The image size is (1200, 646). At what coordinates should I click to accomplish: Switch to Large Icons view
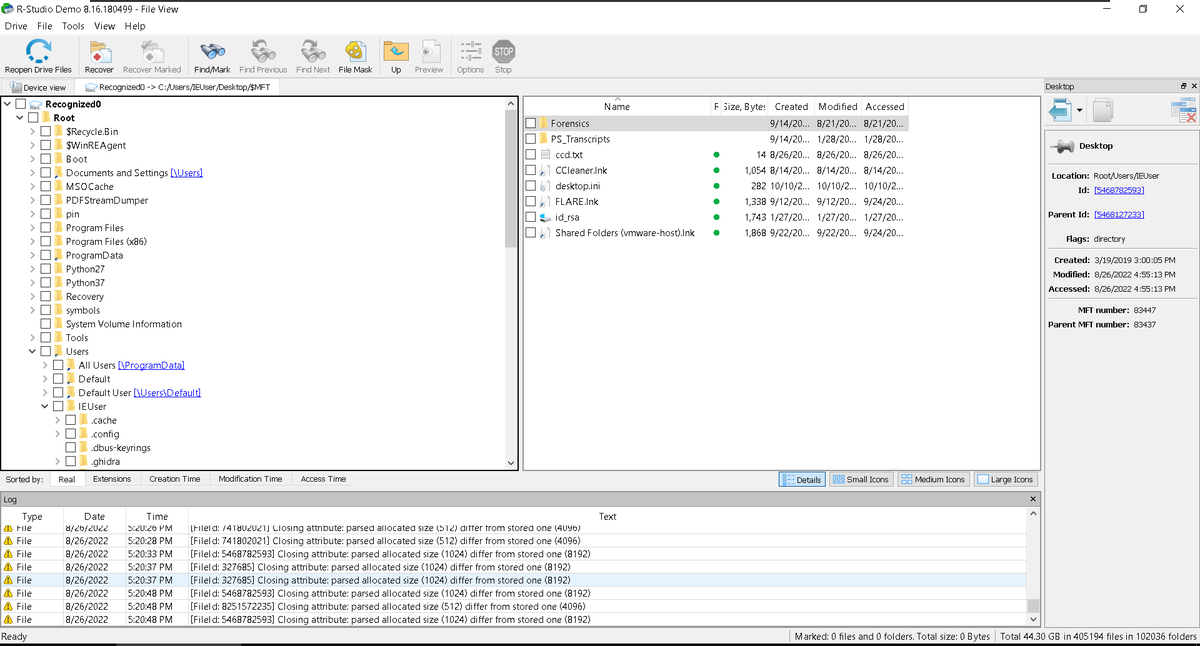pyautogui.click(x=1006, y=478)
